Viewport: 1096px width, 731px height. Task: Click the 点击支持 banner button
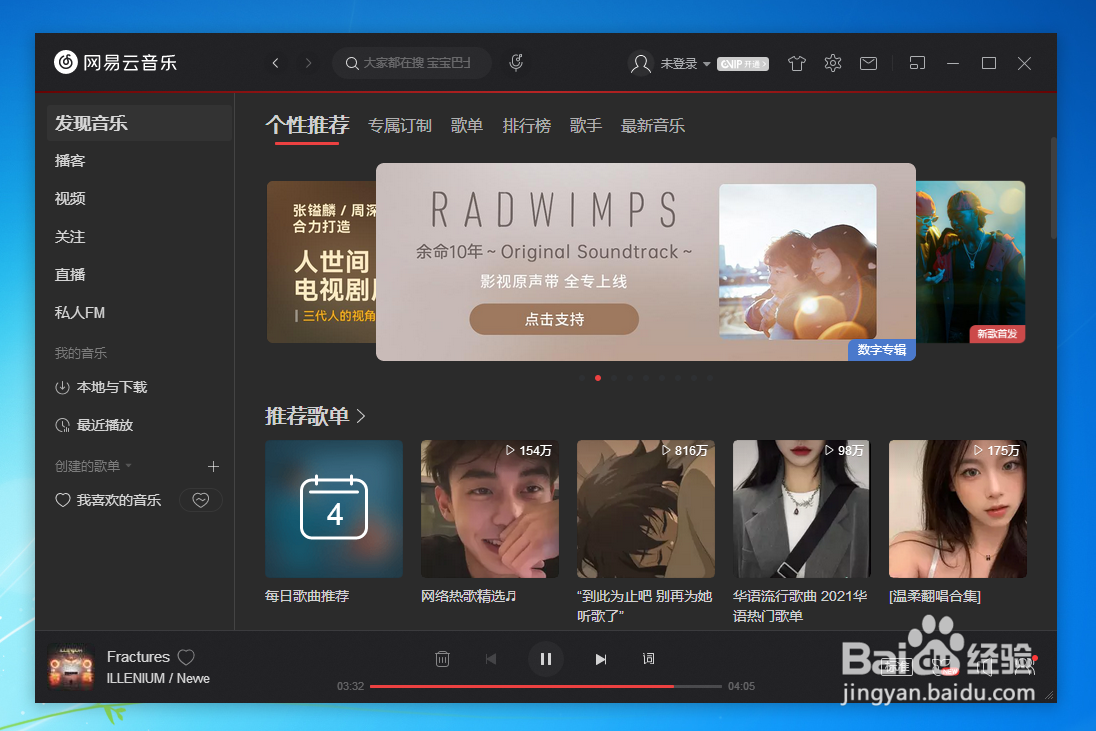tap(554, 319)
